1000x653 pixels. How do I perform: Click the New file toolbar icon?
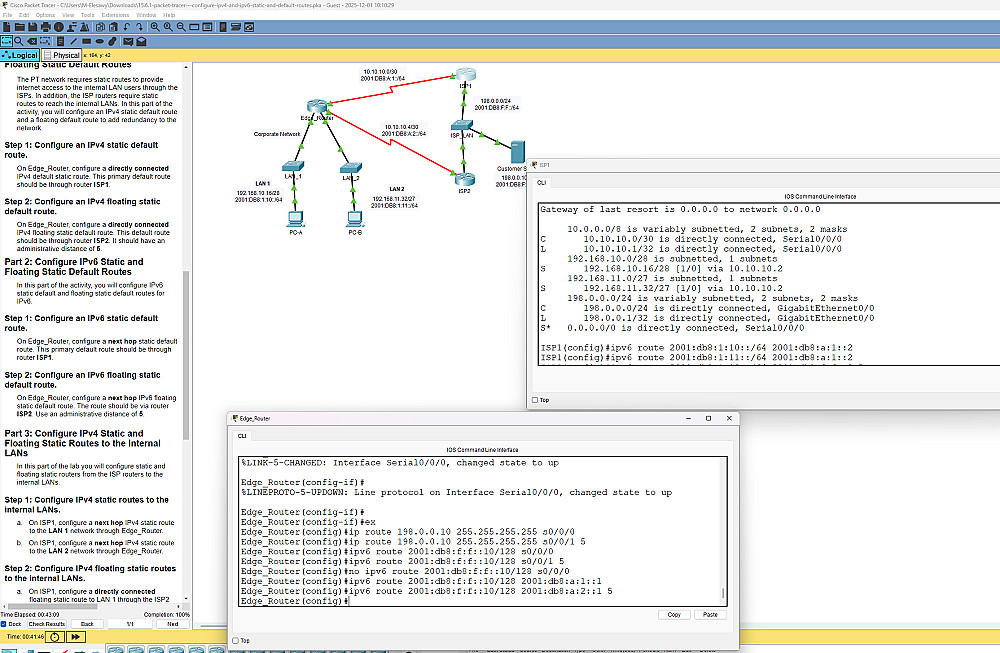click(7, 27)
